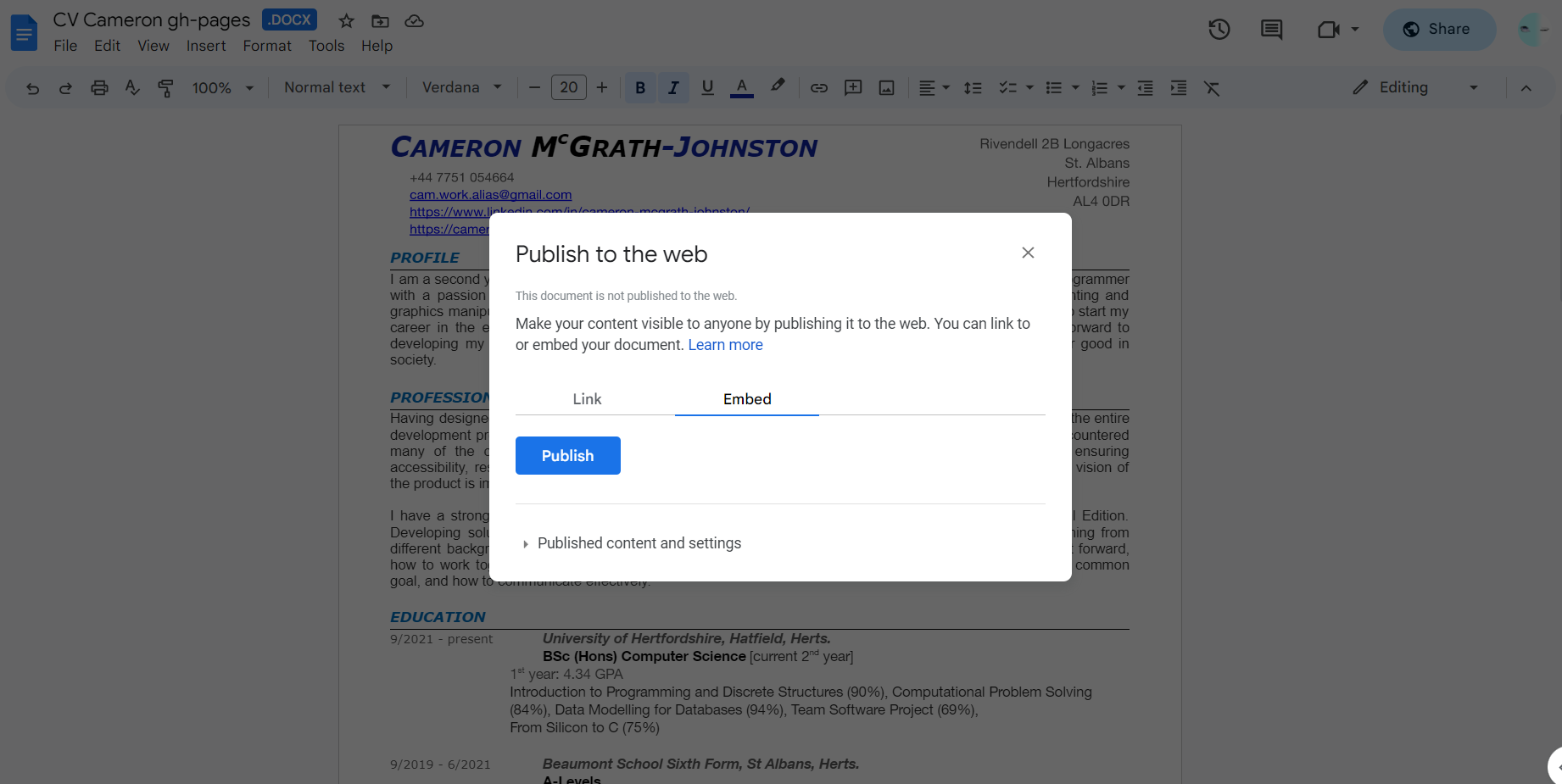Decrease indent of paragraph

click(x=1145, y=88)
